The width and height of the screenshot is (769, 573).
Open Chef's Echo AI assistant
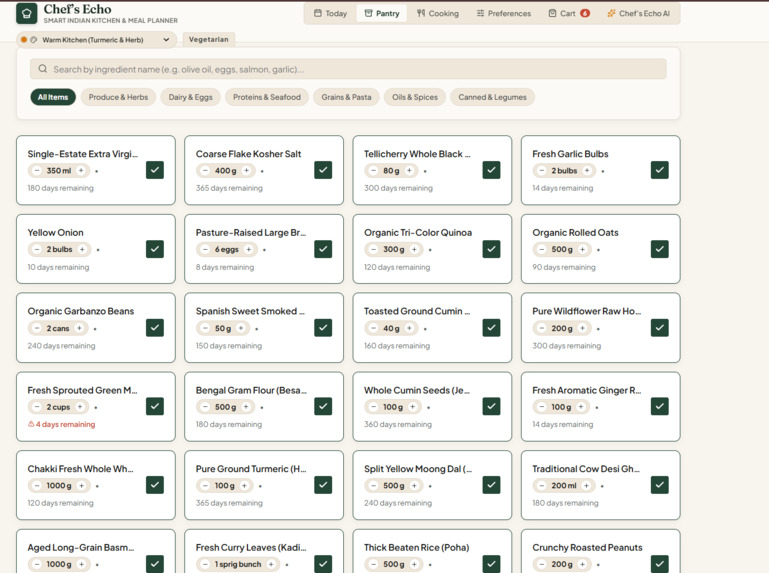(638, 13)
